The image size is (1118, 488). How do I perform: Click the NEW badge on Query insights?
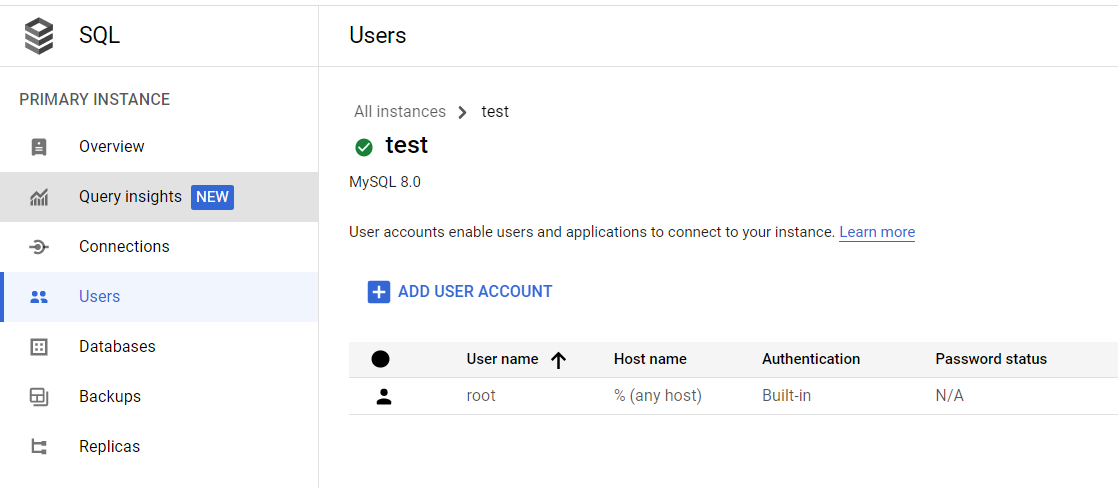[212, 197]
